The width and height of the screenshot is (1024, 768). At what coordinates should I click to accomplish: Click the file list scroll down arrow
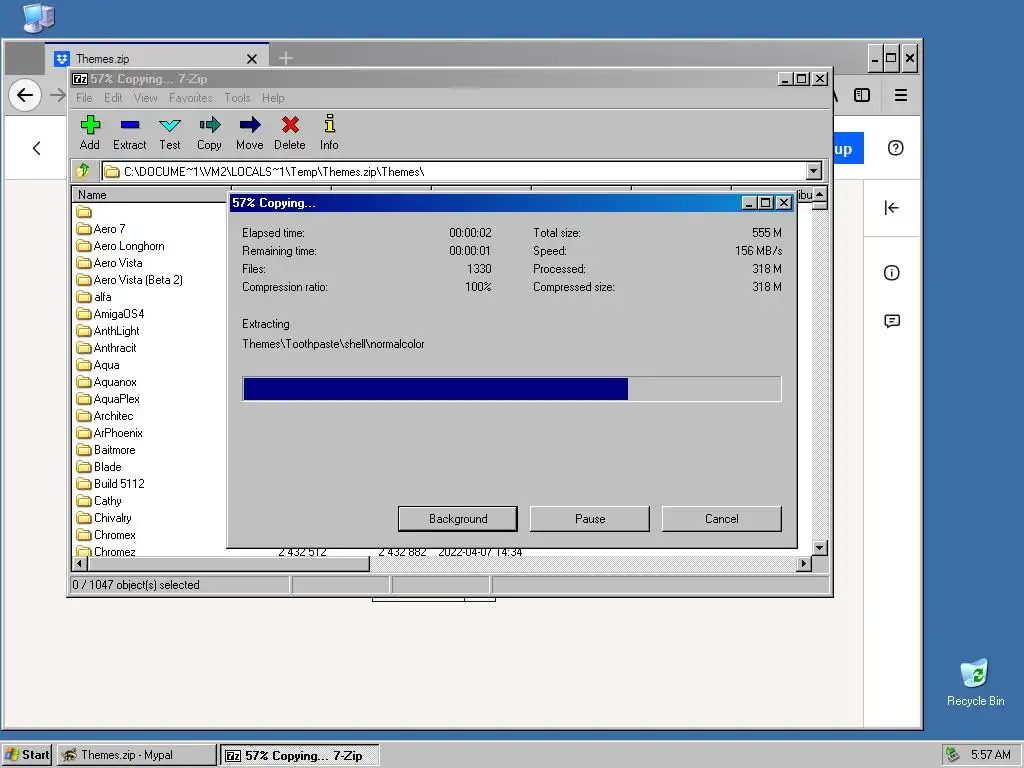[x=820, y=547]
